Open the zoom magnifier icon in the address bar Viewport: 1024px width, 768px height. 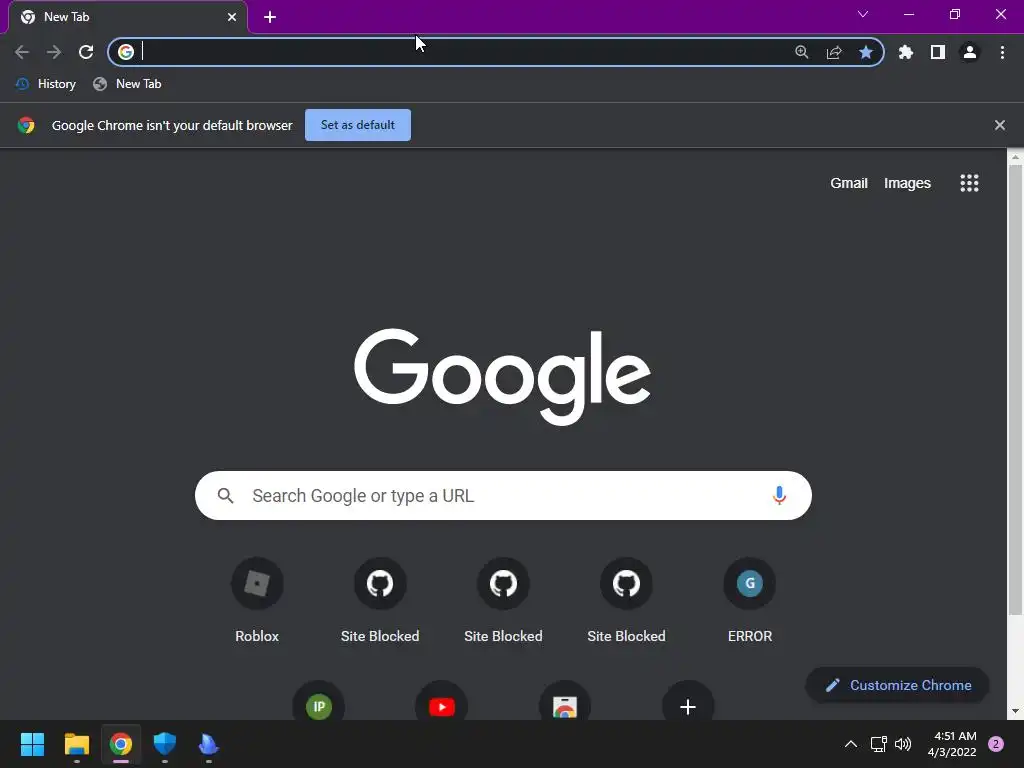802,52
